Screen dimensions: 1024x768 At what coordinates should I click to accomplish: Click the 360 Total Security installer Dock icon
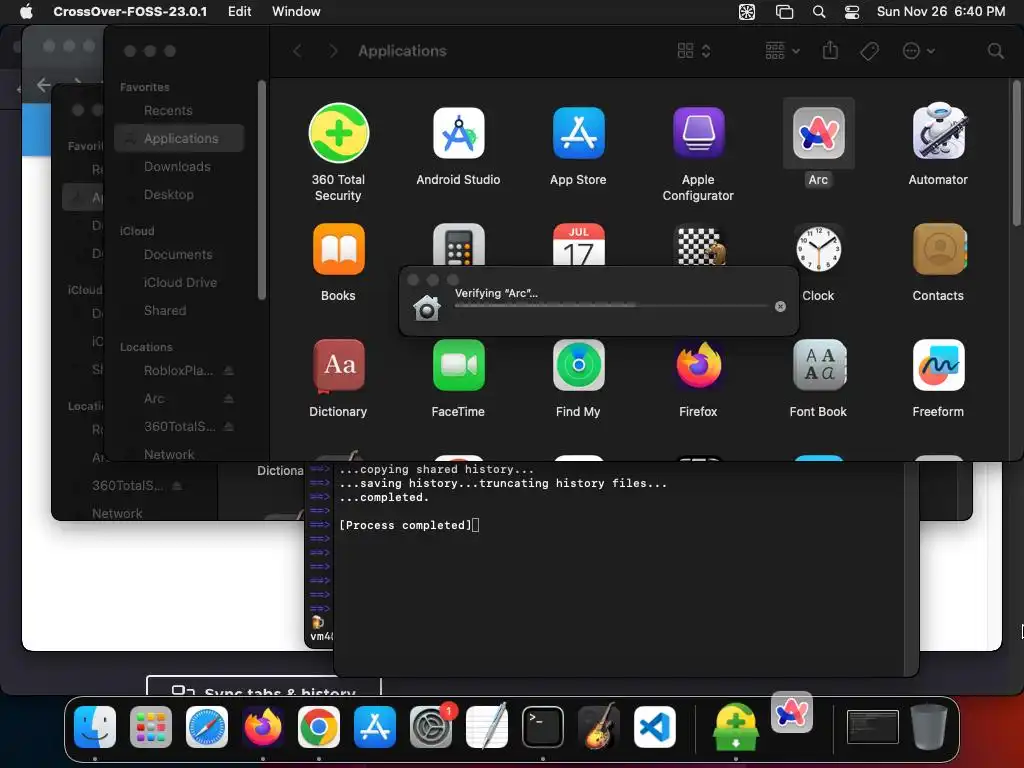coord(736,727)
